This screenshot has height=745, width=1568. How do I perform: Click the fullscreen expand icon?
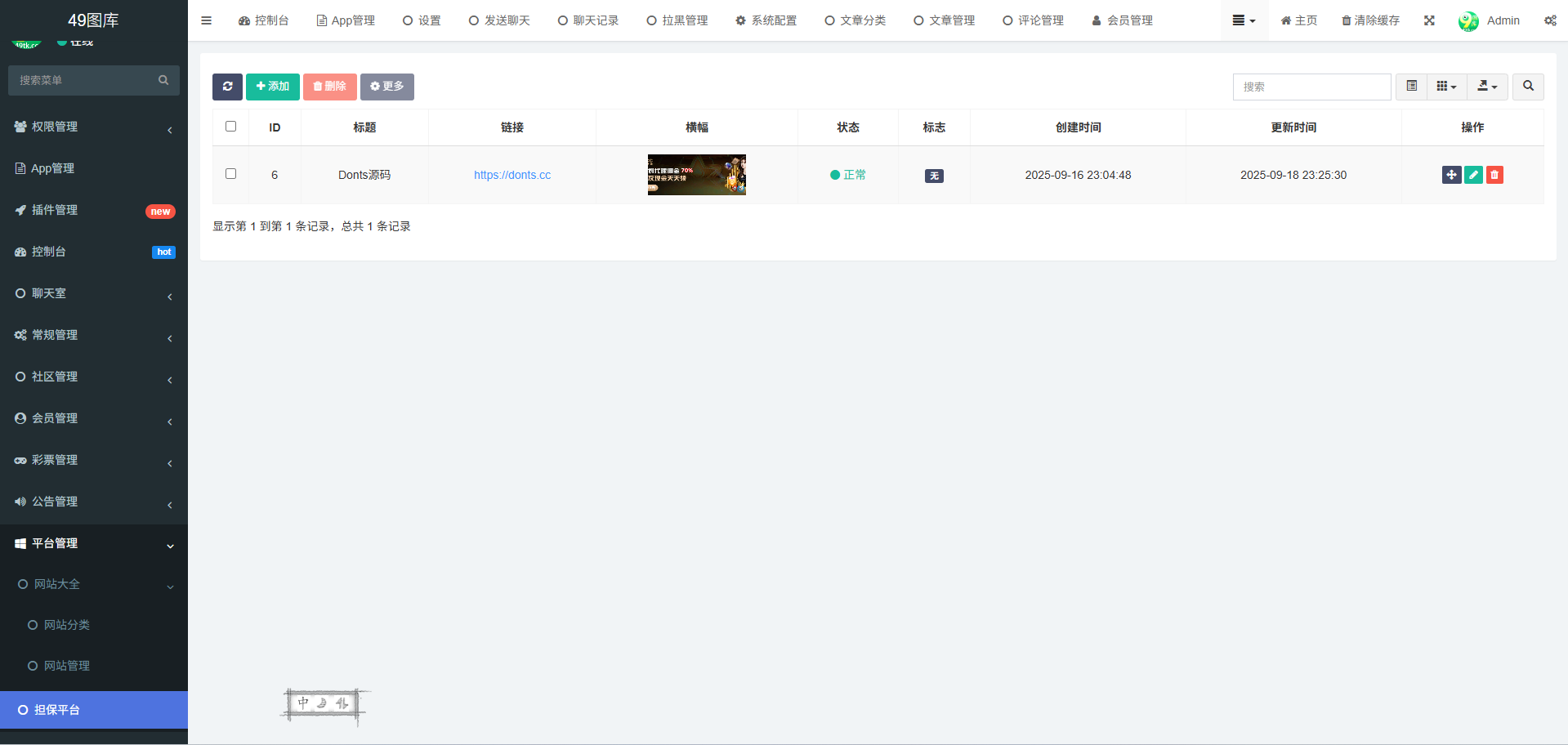click(x=1429, y=20)
